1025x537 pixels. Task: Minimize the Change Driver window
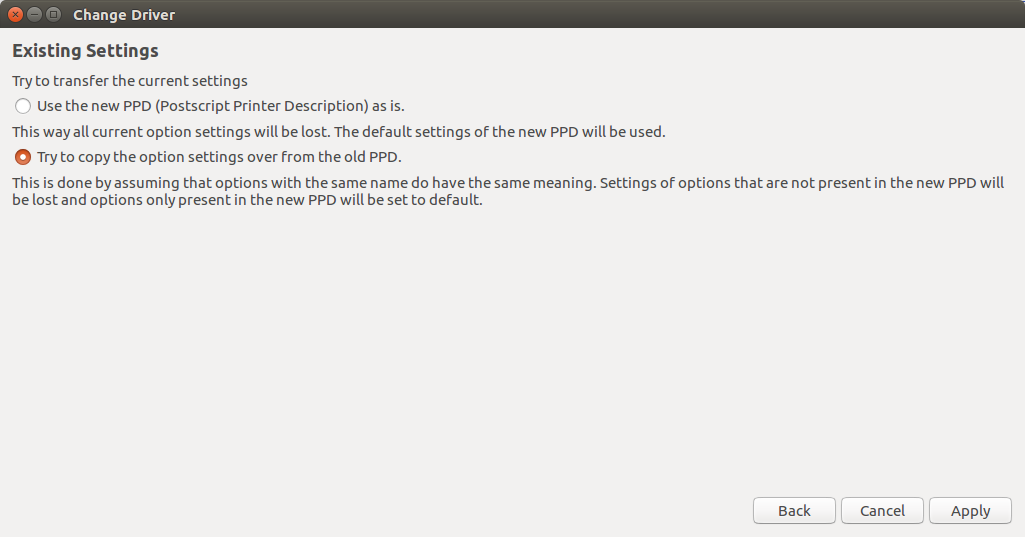click(35, 14)
